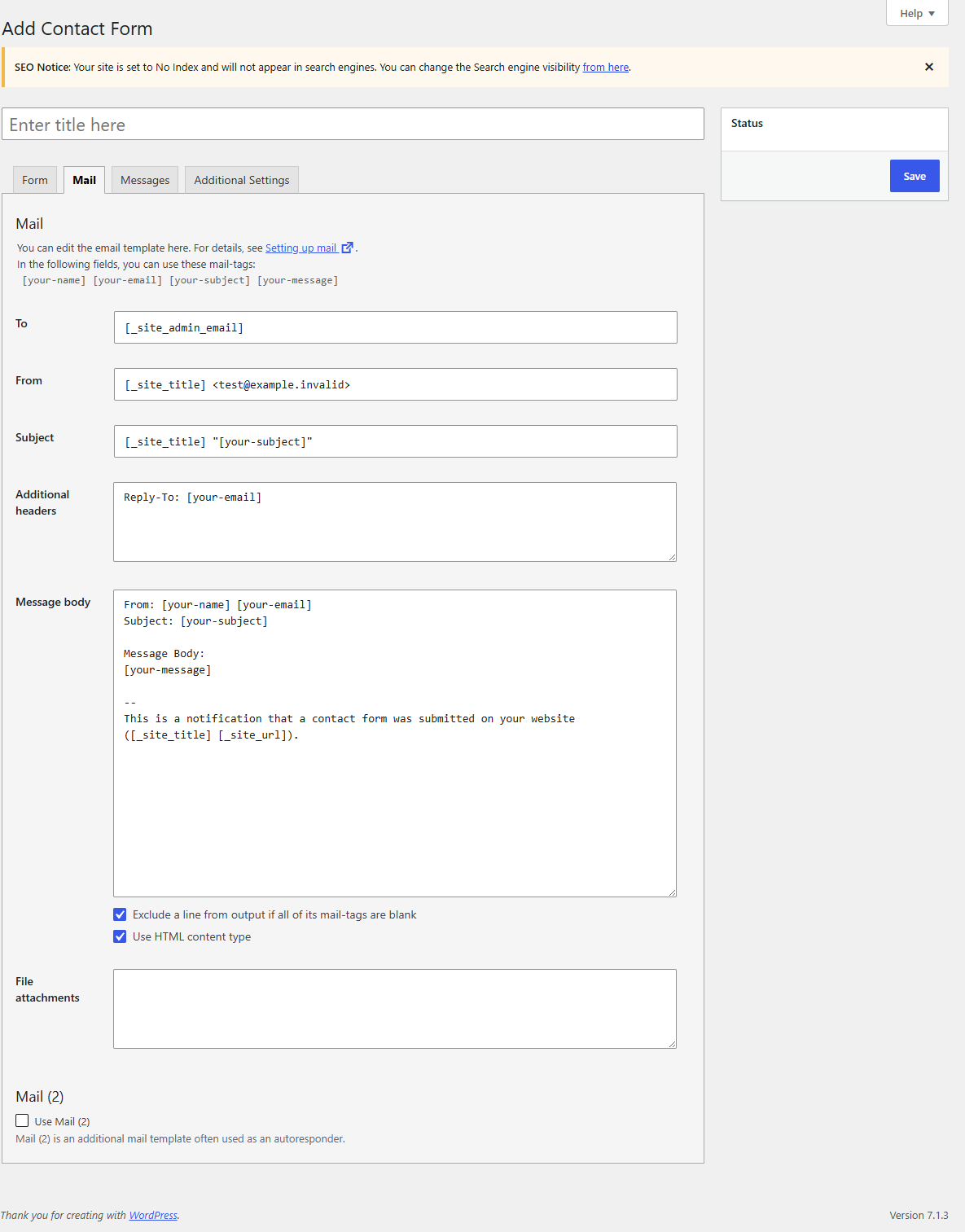The width and height of the screenshot is (965, 1232).
Task: Focus the Additional headers textarea
Action: coord(395,522)
